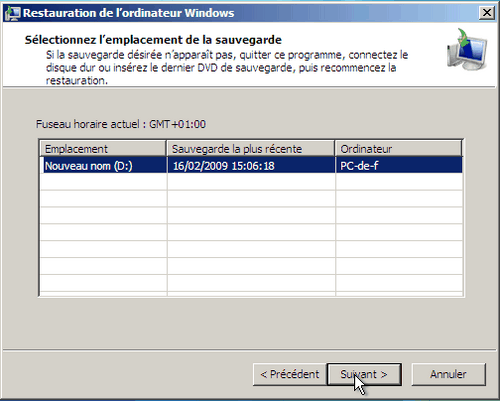Click divider between Emplacement and Sauvegarde headers

click(x=167, y=149)
